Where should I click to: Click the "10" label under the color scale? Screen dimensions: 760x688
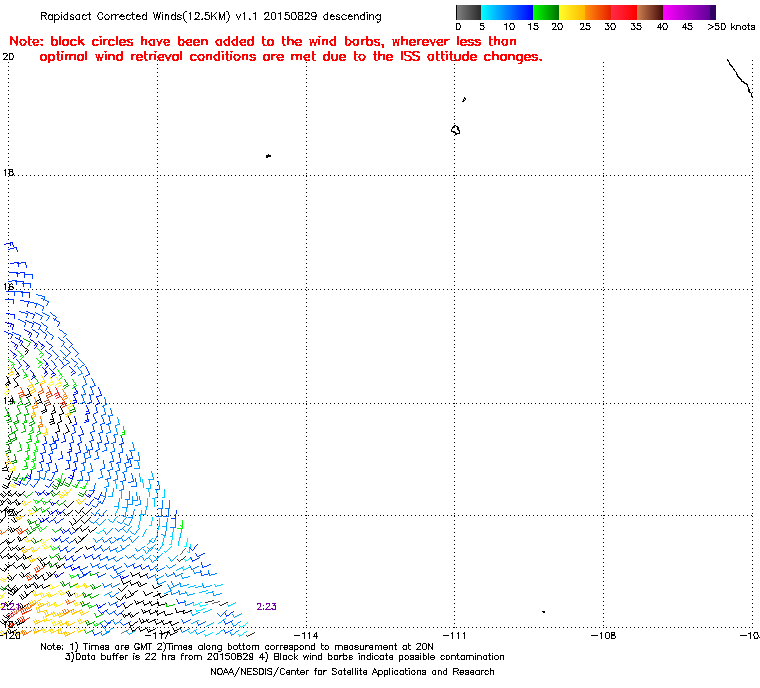509,27
